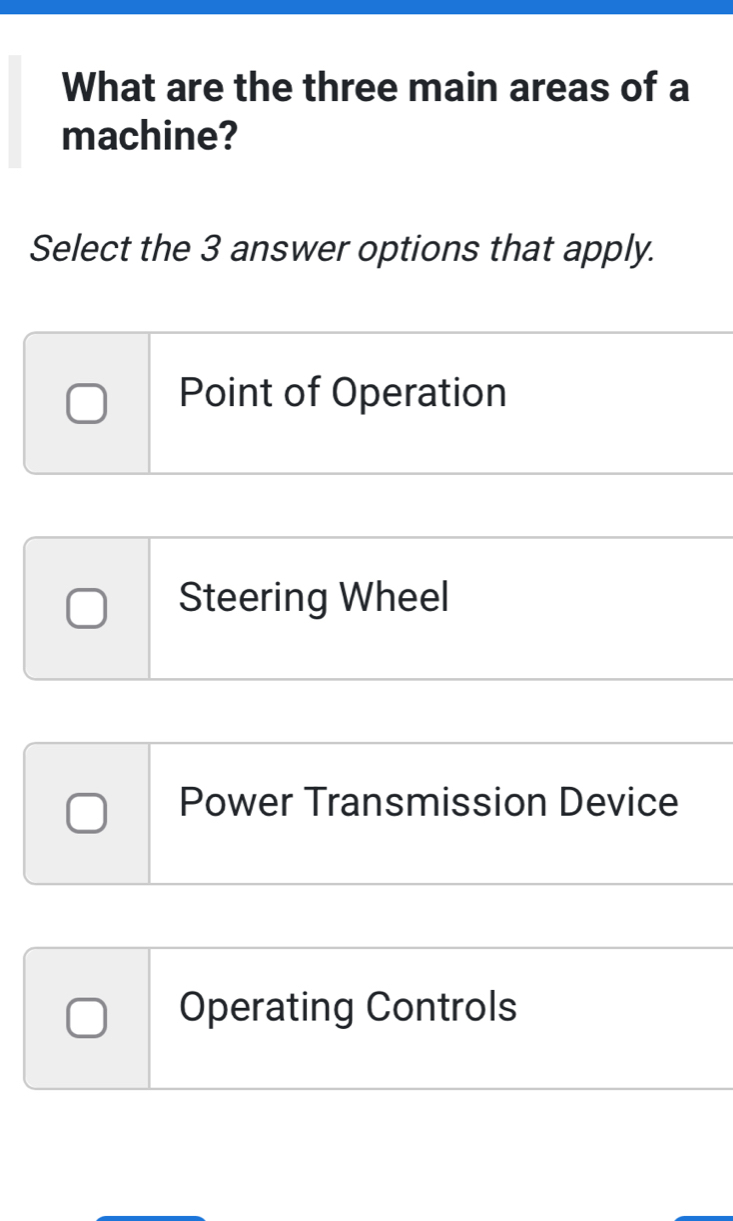Click the gray checkbox panel beside Steering Wheel
The height and width of the screenshot is (1221, 733).
point(88,608)
